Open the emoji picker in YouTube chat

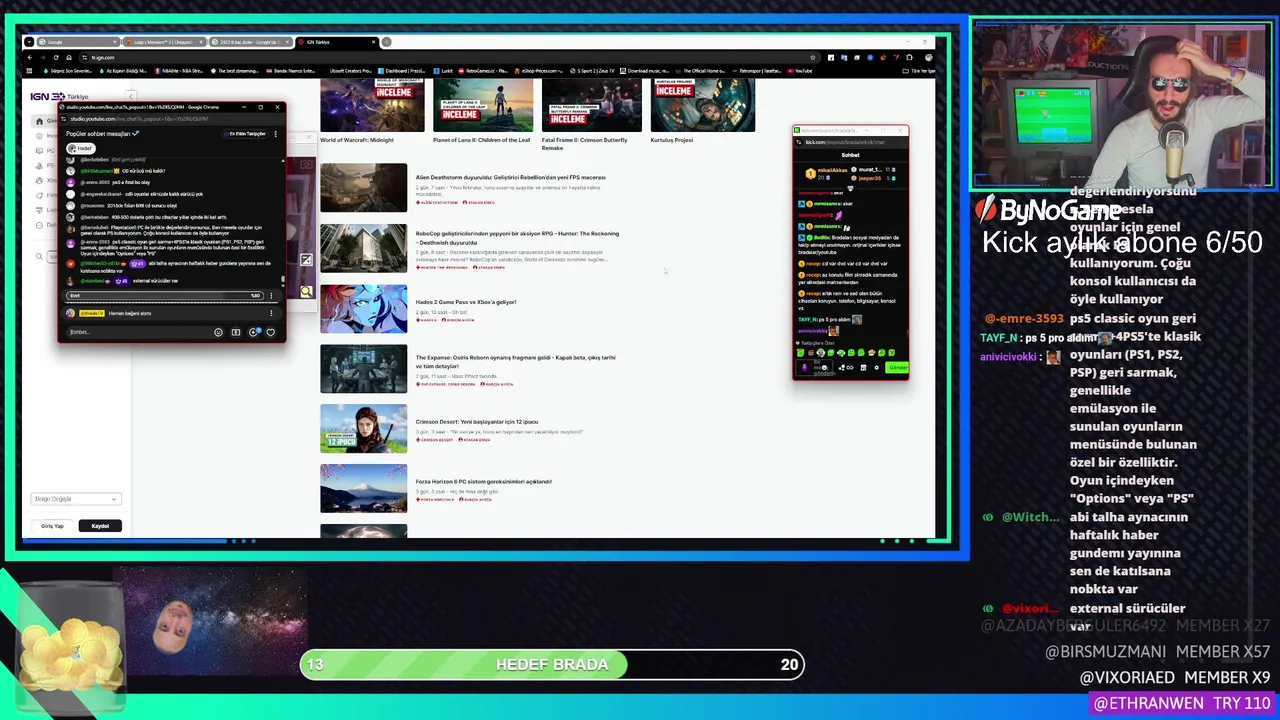pyautogui.click(x=218, y=332)
